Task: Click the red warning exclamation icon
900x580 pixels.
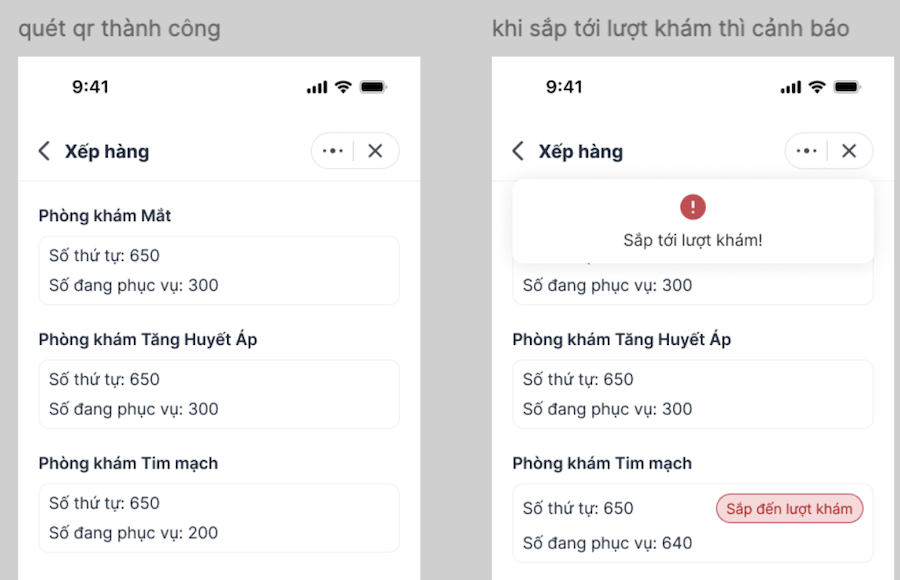Action: 692,207
